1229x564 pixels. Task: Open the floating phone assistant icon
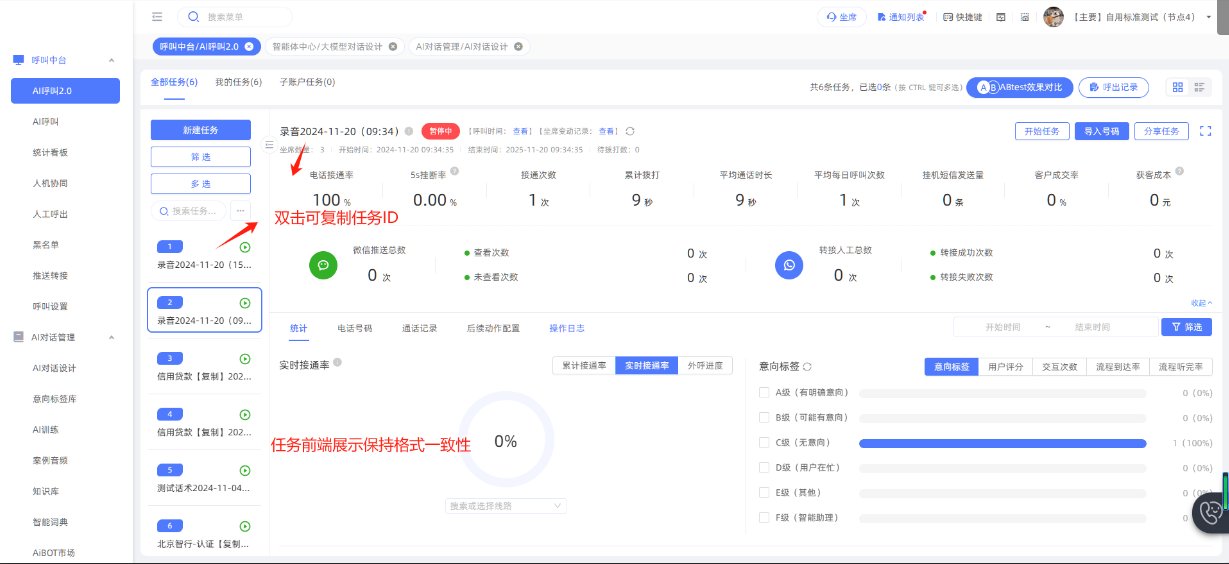pyautogui.click(x=1211, y=512)
